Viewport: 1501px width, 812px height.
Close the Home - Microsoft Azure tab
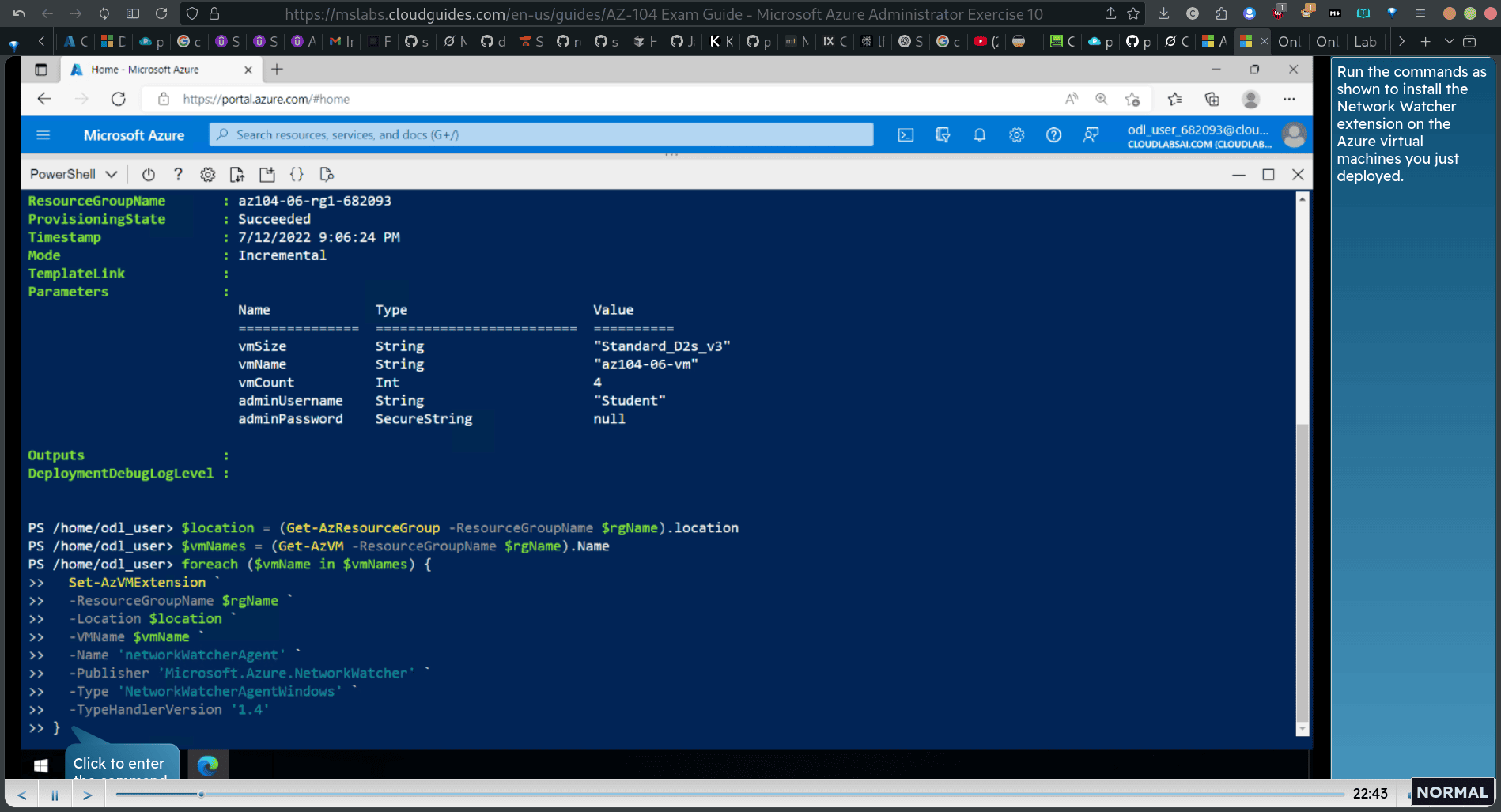click(248, 70)
